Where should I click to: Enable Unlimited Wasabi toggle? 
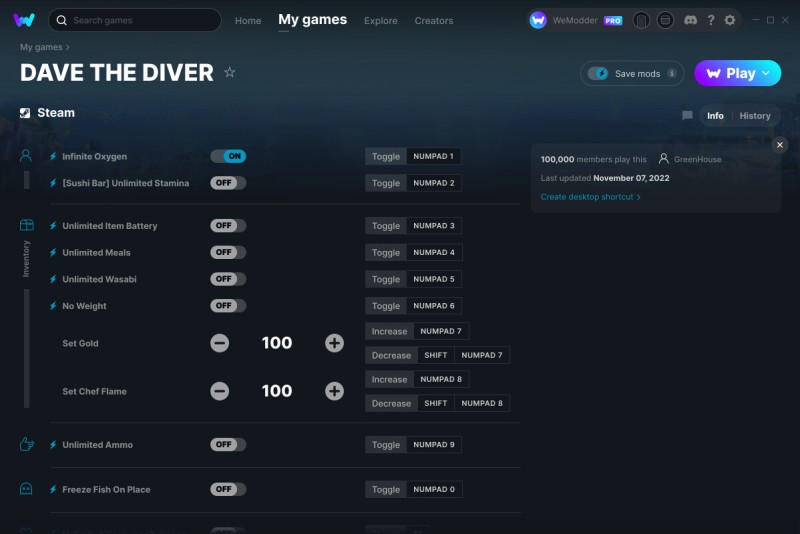pyautogui.click(x=228, y=279)
